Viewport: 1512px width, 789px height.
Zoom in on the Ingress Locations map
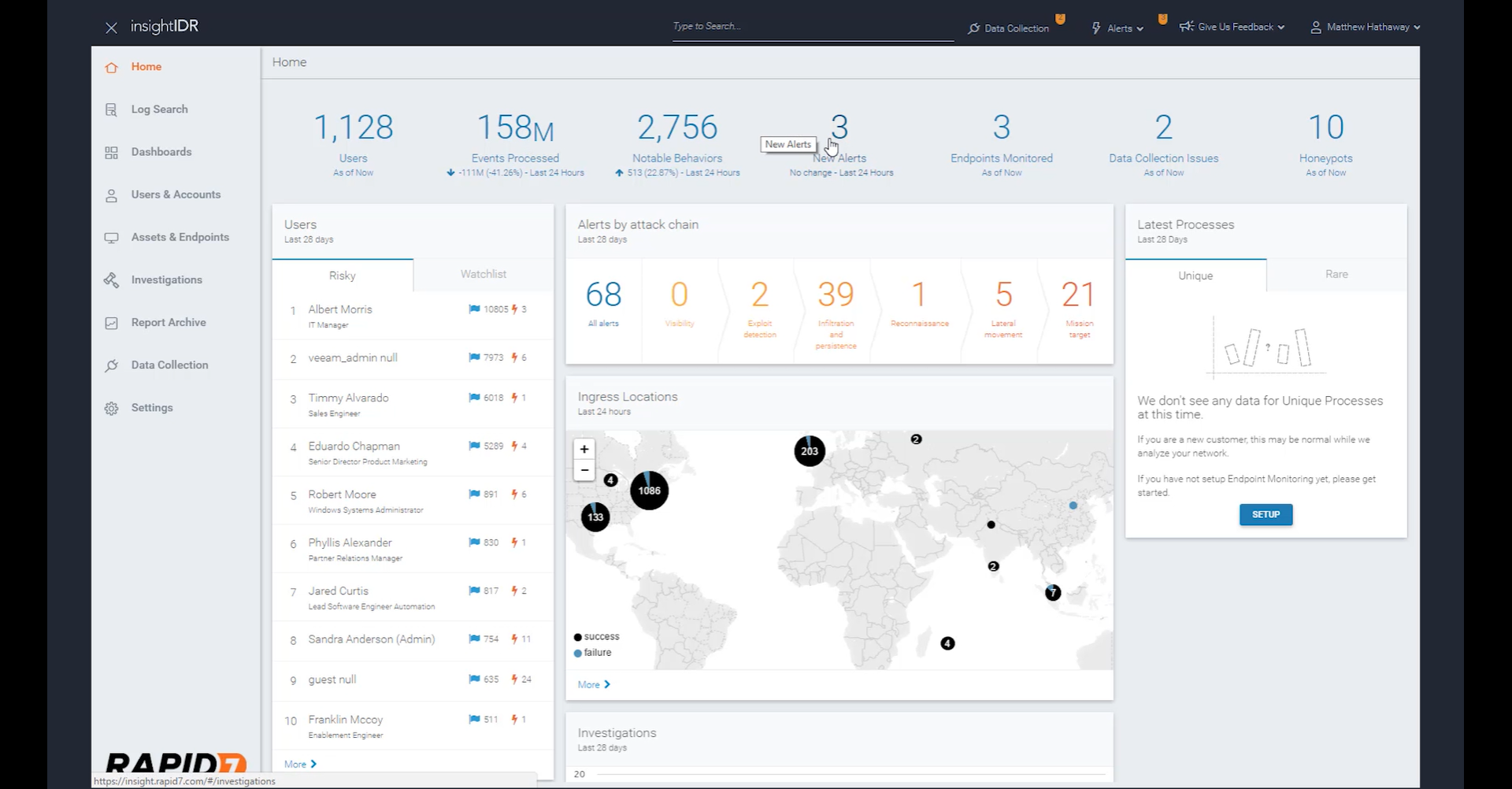pyautogui.click(x=584, y=449)
